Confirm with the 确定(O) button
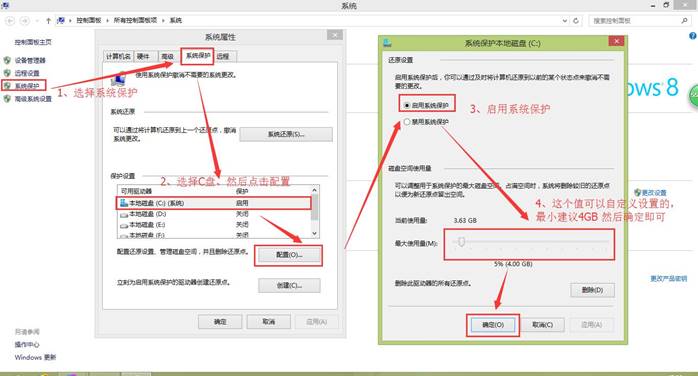This screenshot has height=376, width=698. [x=493, y=325]
